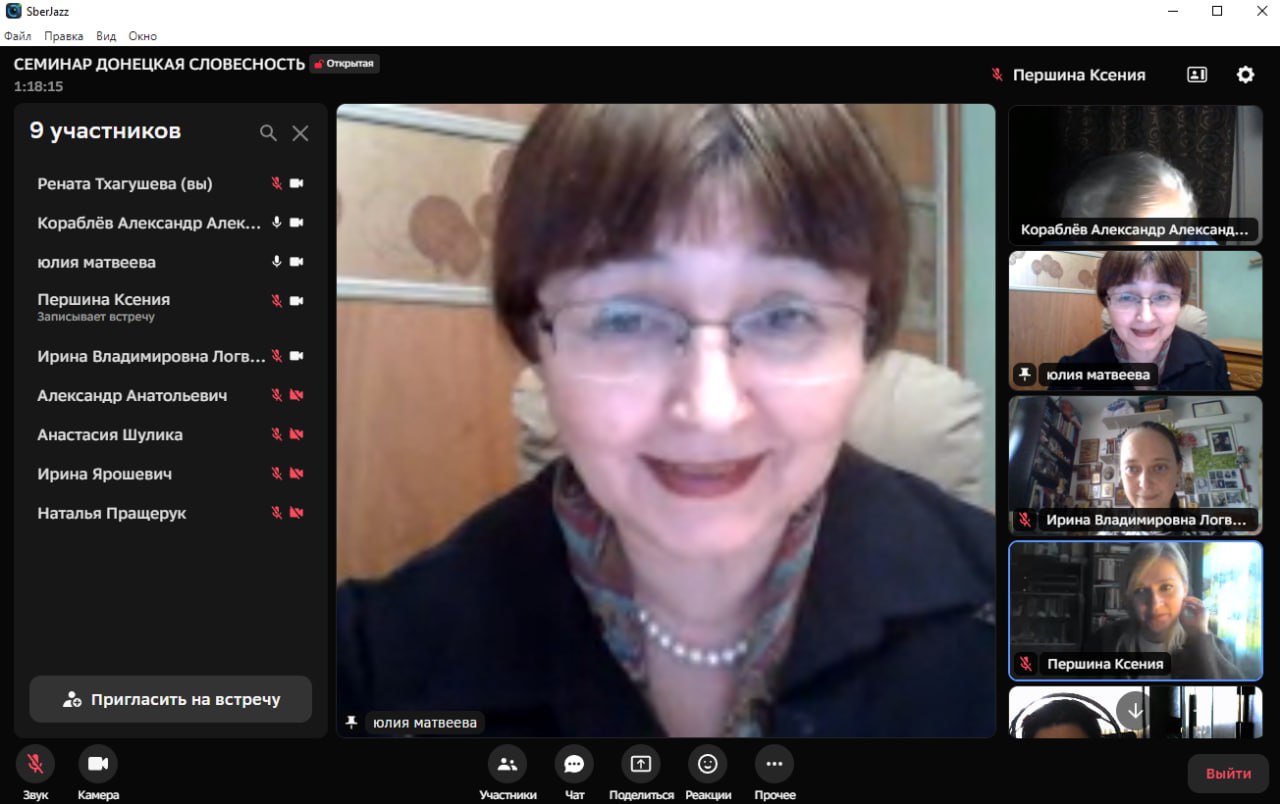Click the camera icon for юлия матвеева
The image size is (1280, 804).
[x=296, y=262]
